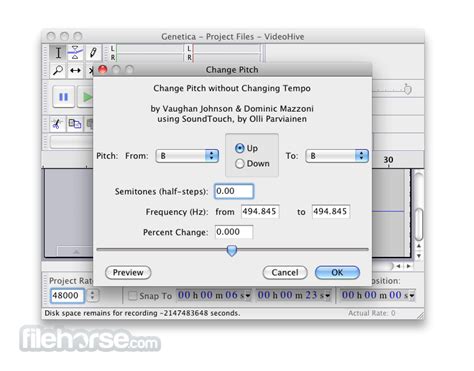Close the Change Pitch dialog with red button
474x371 pixels.
(x=103, y=70)
